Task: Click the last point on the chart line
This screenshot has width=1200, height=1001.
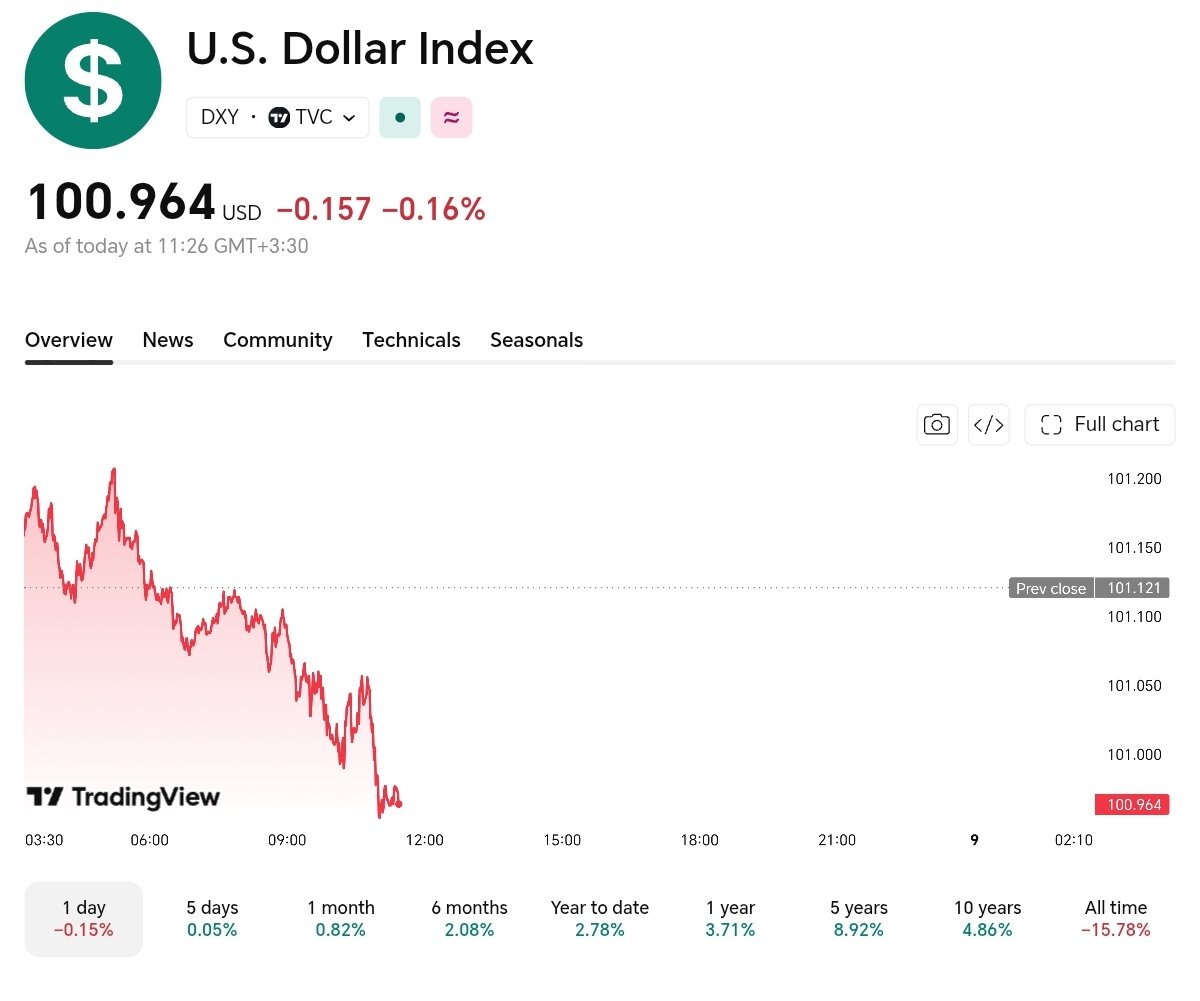Action: coord(399,803)
